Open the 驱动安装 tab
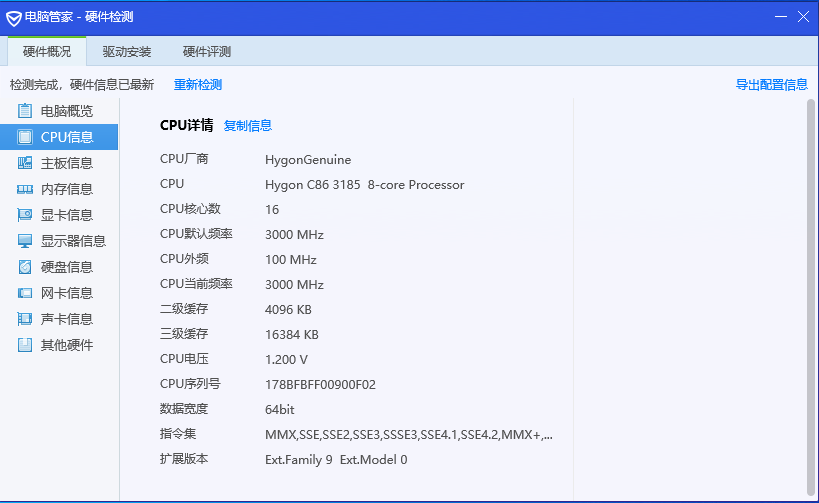The image size is (819, 503). (x=126, y=52)
